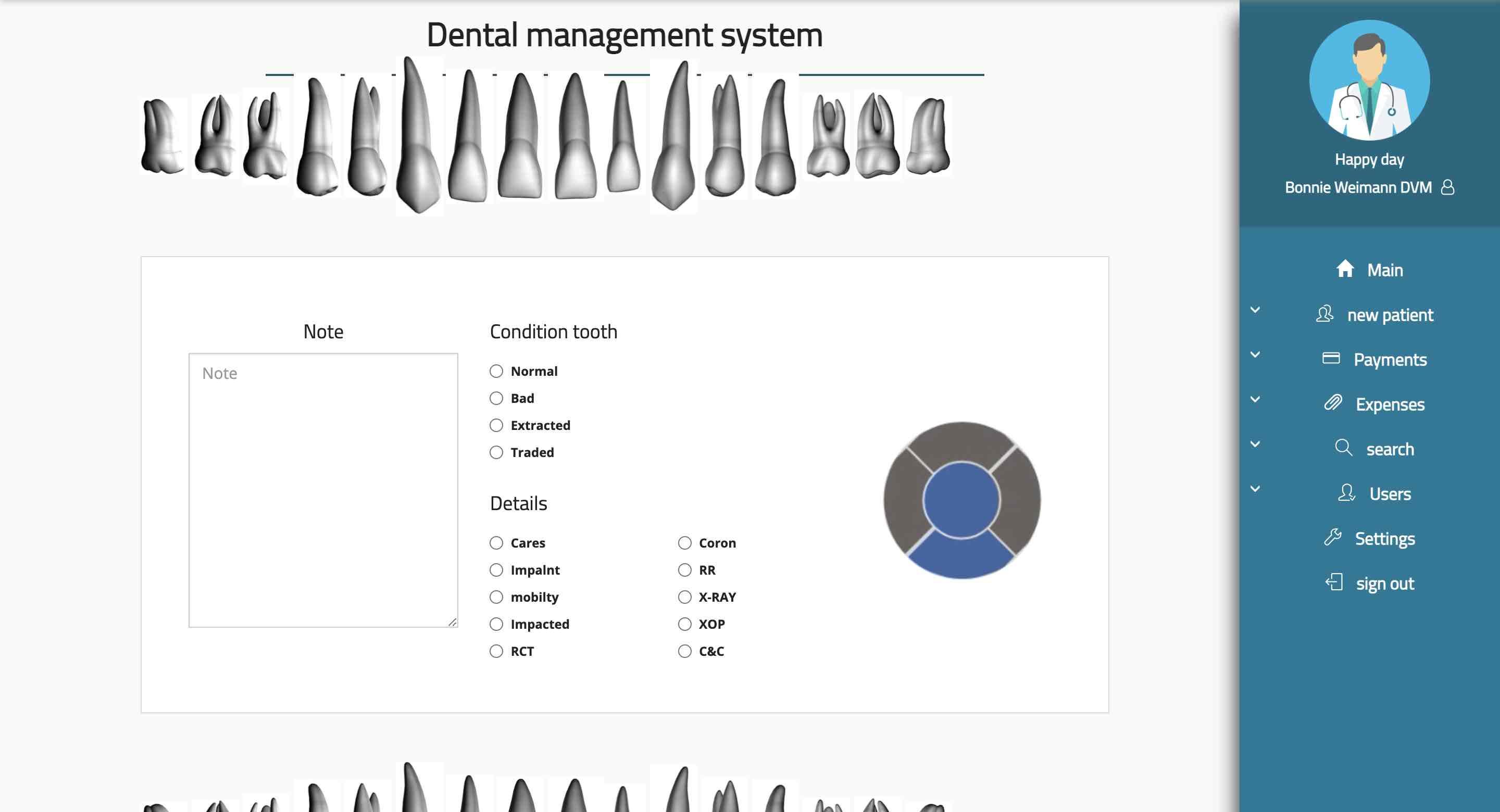Click the Bonnie Weimann DVM name

(x=1358, y=187)
